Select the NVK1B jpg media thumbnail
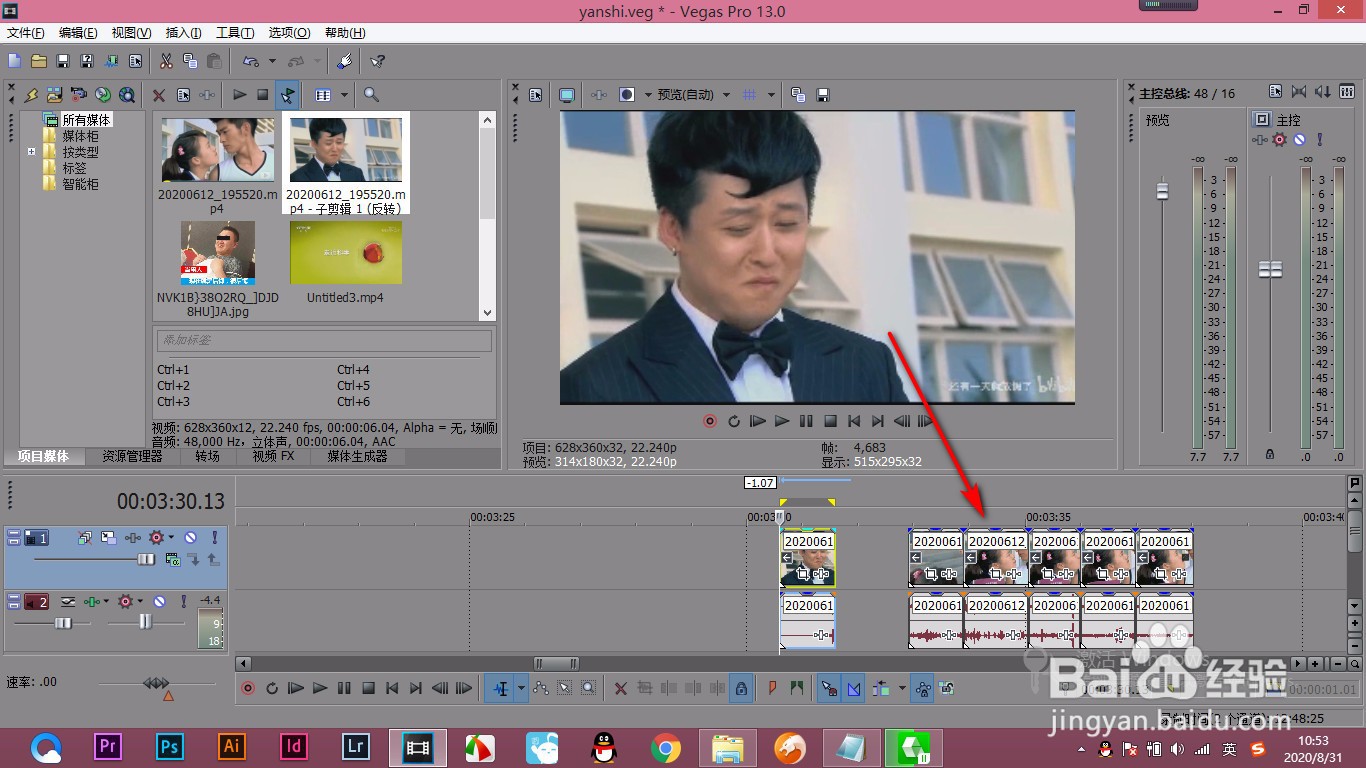 click(x=218, y=252)
